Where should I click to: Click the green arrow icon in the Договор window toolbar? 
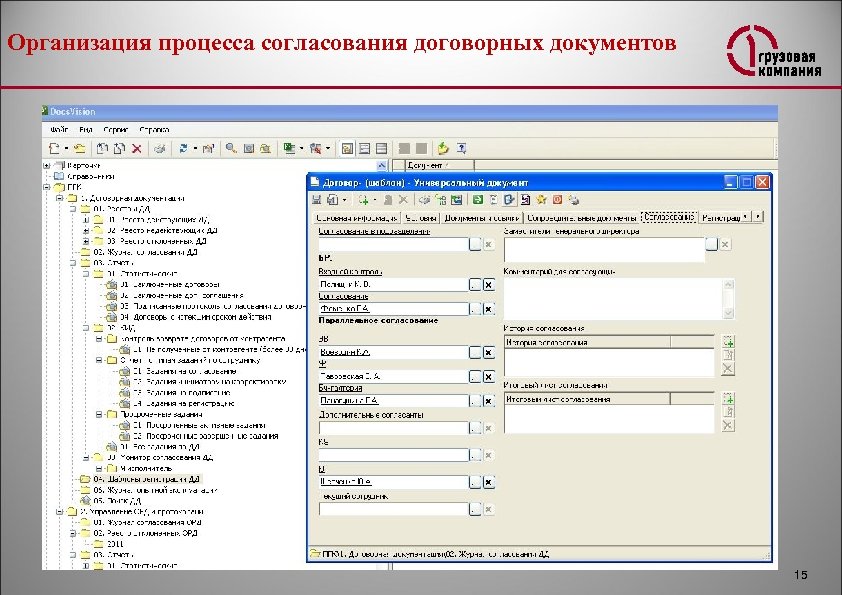477,200
